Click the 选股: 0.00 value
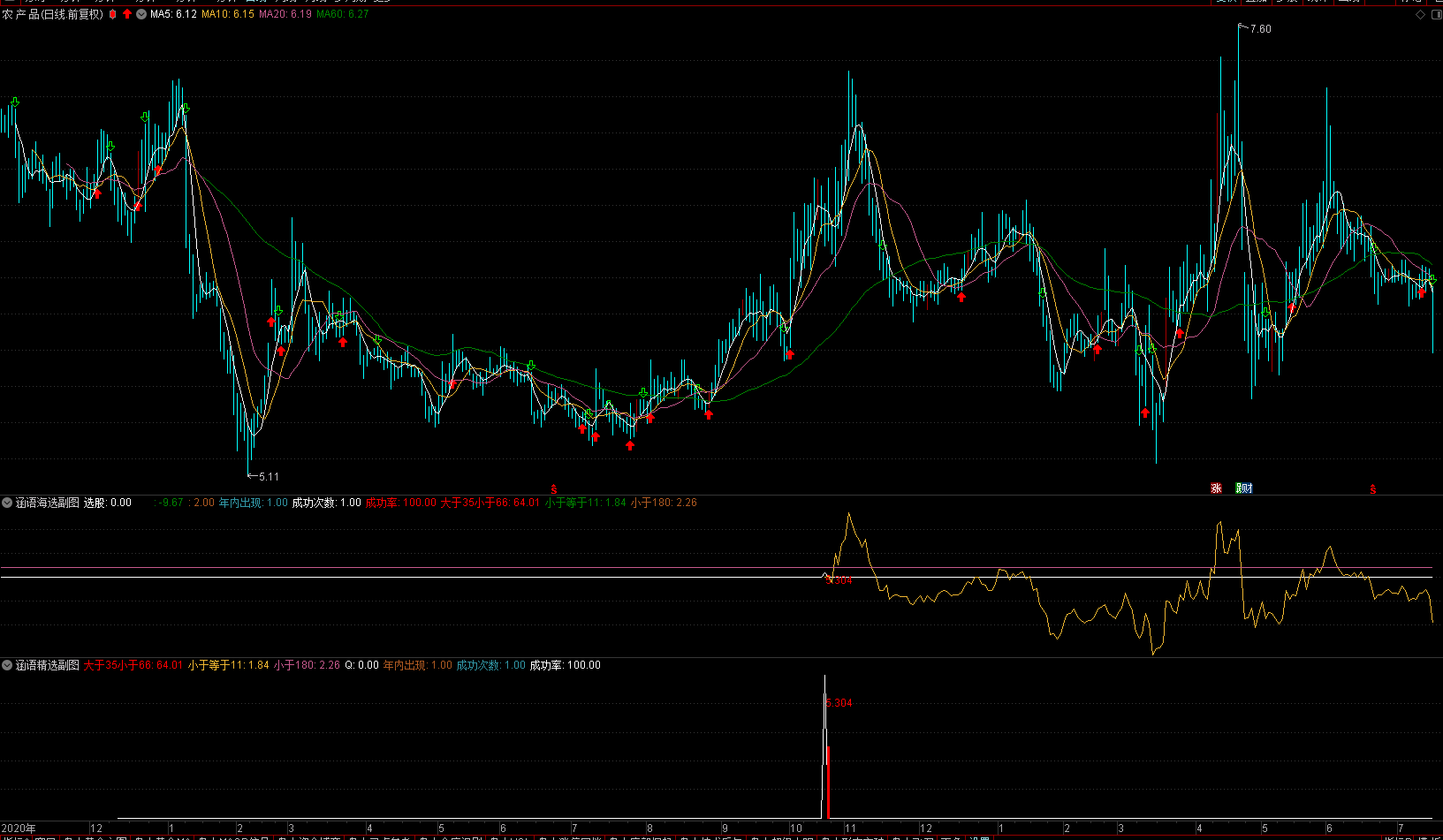 pyautogui.click(x=108, y=503)
